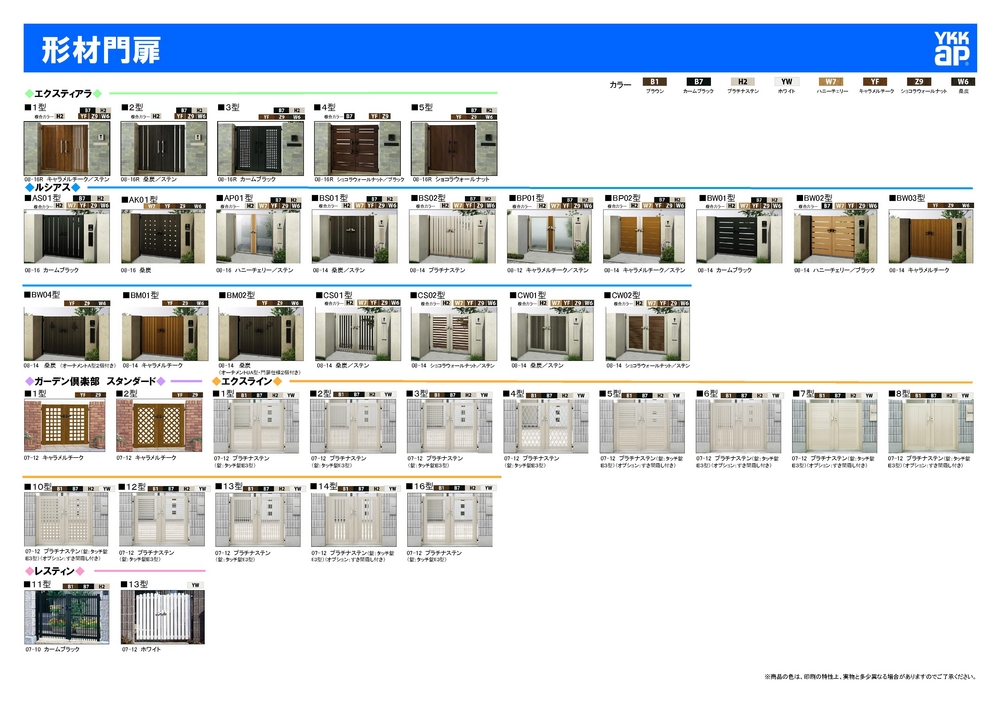Viewport: 1000px width, 707px height.
Task: Open the エクスティアラ 2型 gate photo
Action: (x=164, y=149)
